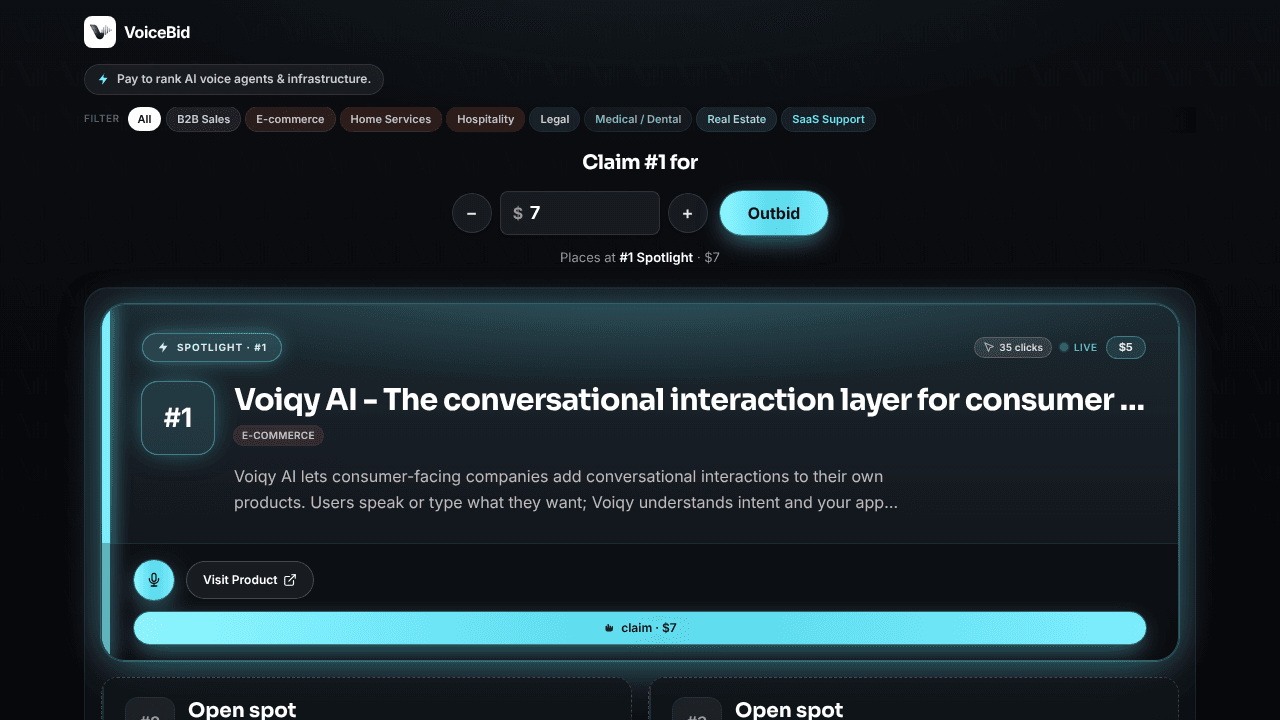Click the VoiceBid brand name
Image resolution: width=1280 pixels, height=720 pixels.
coord(157,32)
